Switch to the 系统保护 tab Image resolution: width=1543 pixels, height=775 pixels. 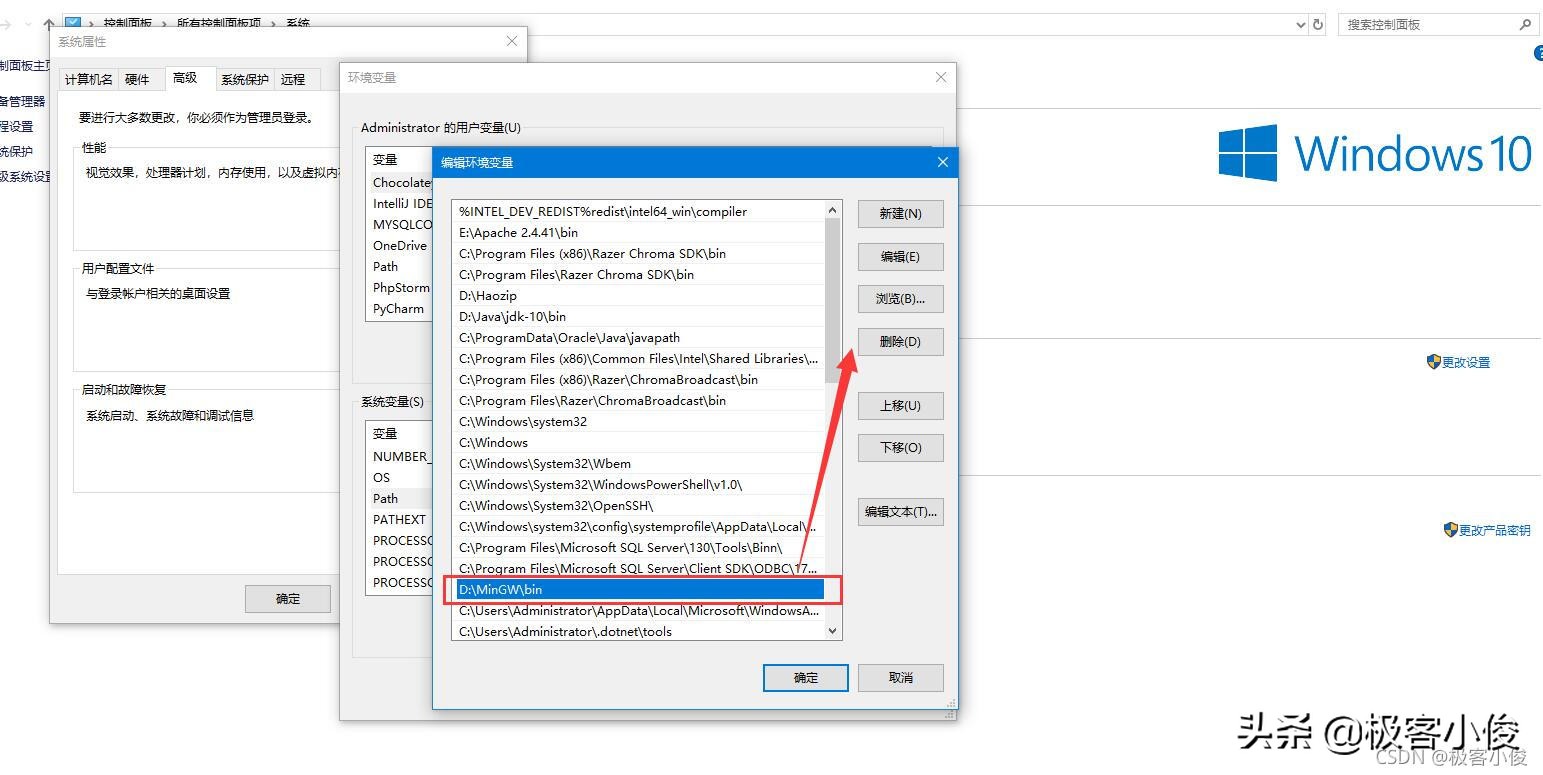click(243, 78)
